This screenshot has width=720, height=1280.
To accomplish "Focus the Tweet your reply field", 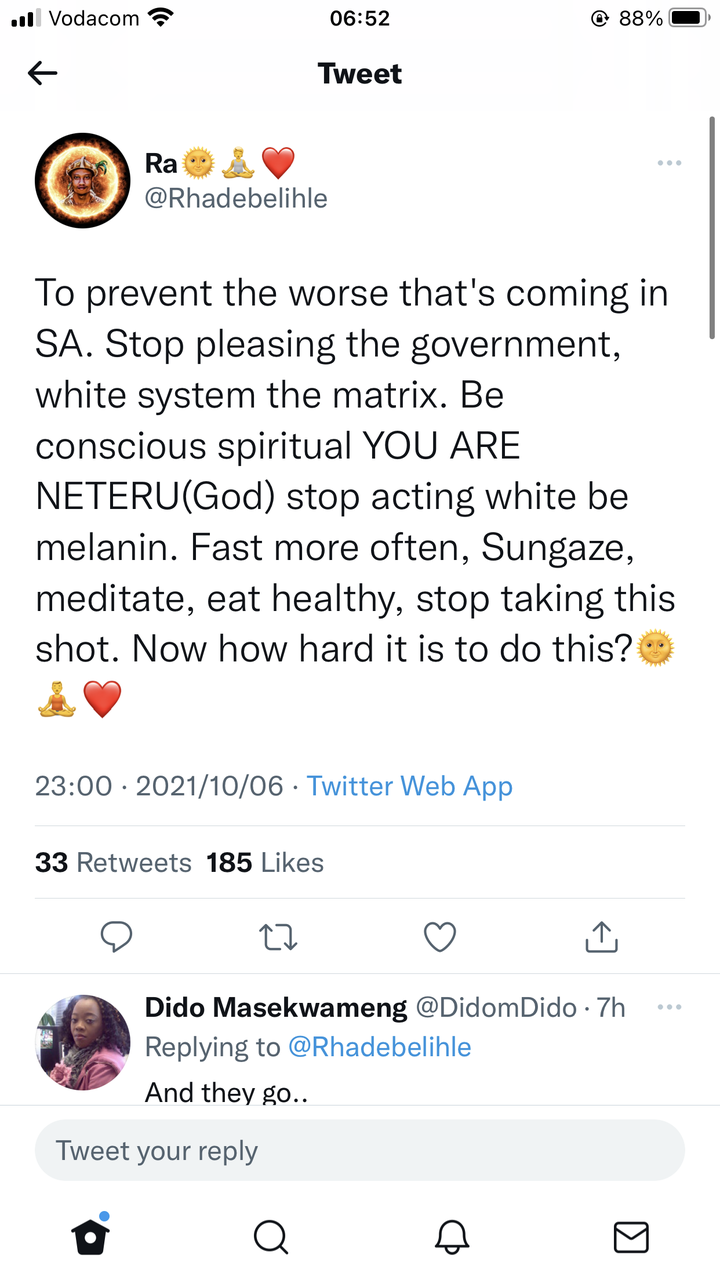I will [360, 1151].
